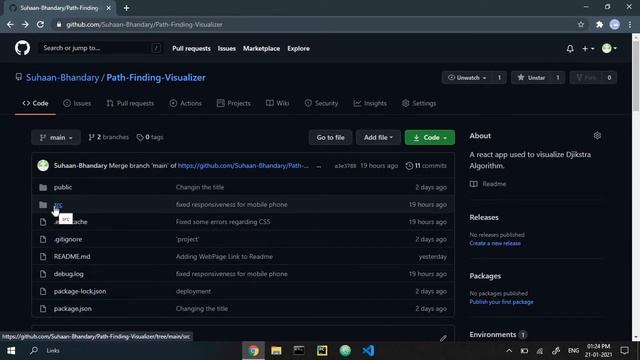Open the README.md file
Screen dimensions: 640x360
[x=72, y=257]
